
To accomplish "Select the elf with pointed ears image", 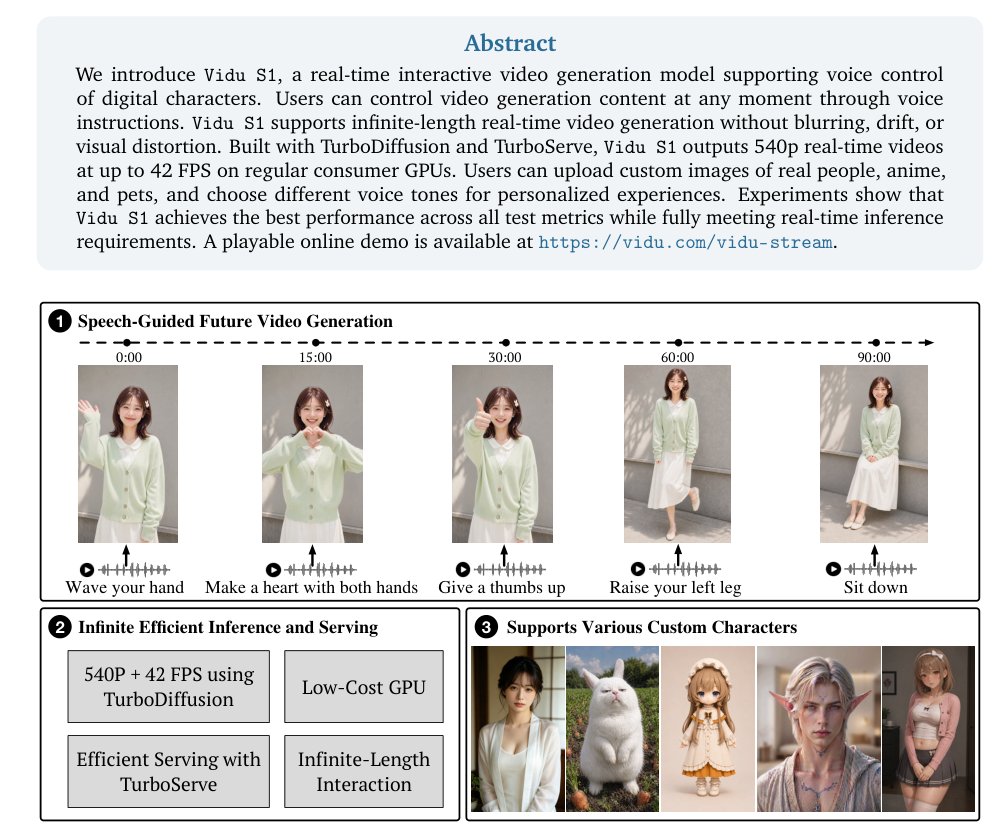I will 818,728.
